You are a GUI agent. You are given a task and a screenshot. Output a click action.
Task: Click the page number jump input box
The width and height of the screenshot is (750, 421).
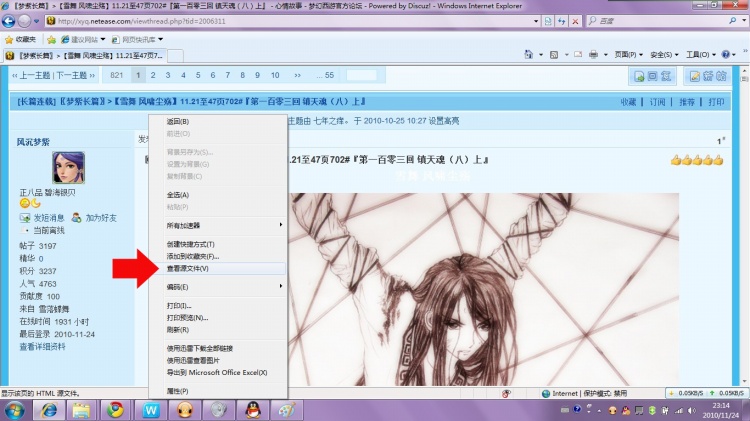coord(362,75)
